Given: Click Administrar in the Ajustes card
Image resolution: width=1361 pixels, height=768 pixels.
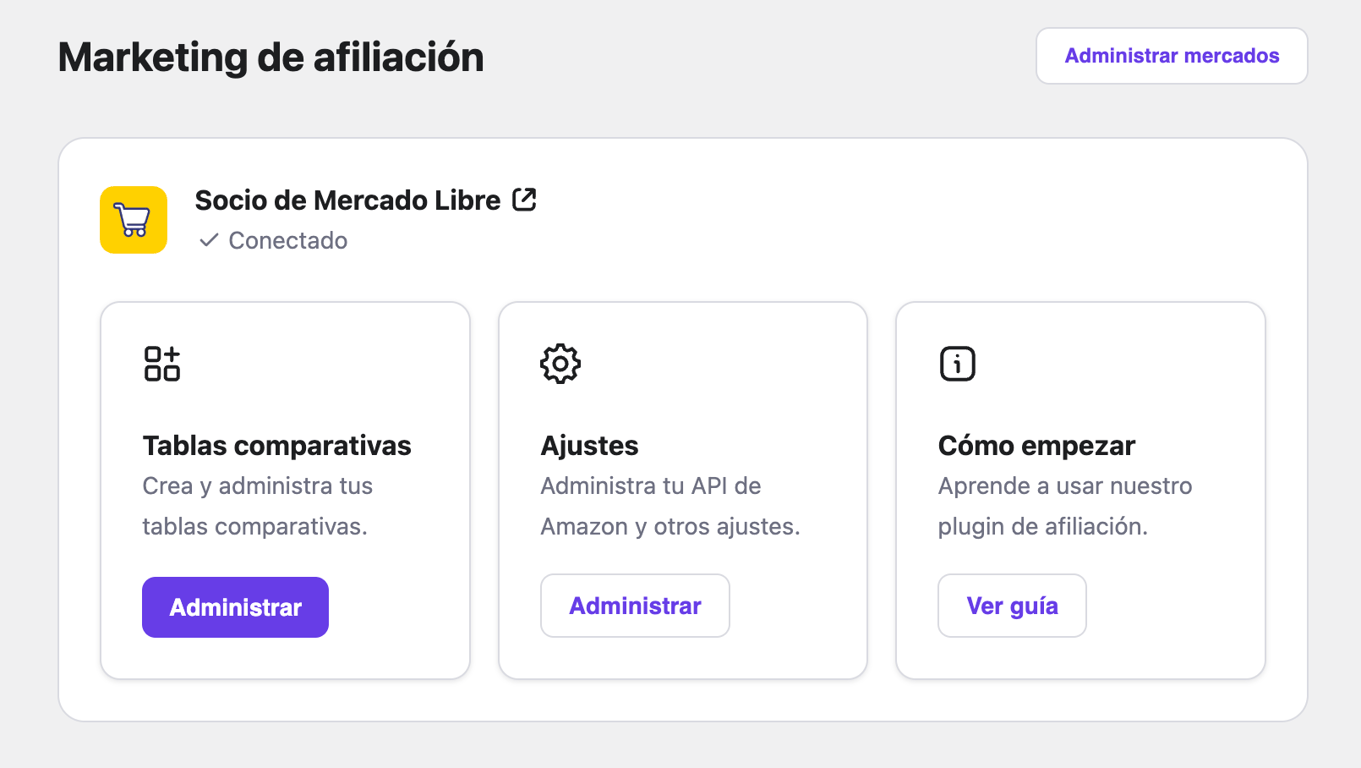Looking at the screenshot, I should tap(634, 606).
